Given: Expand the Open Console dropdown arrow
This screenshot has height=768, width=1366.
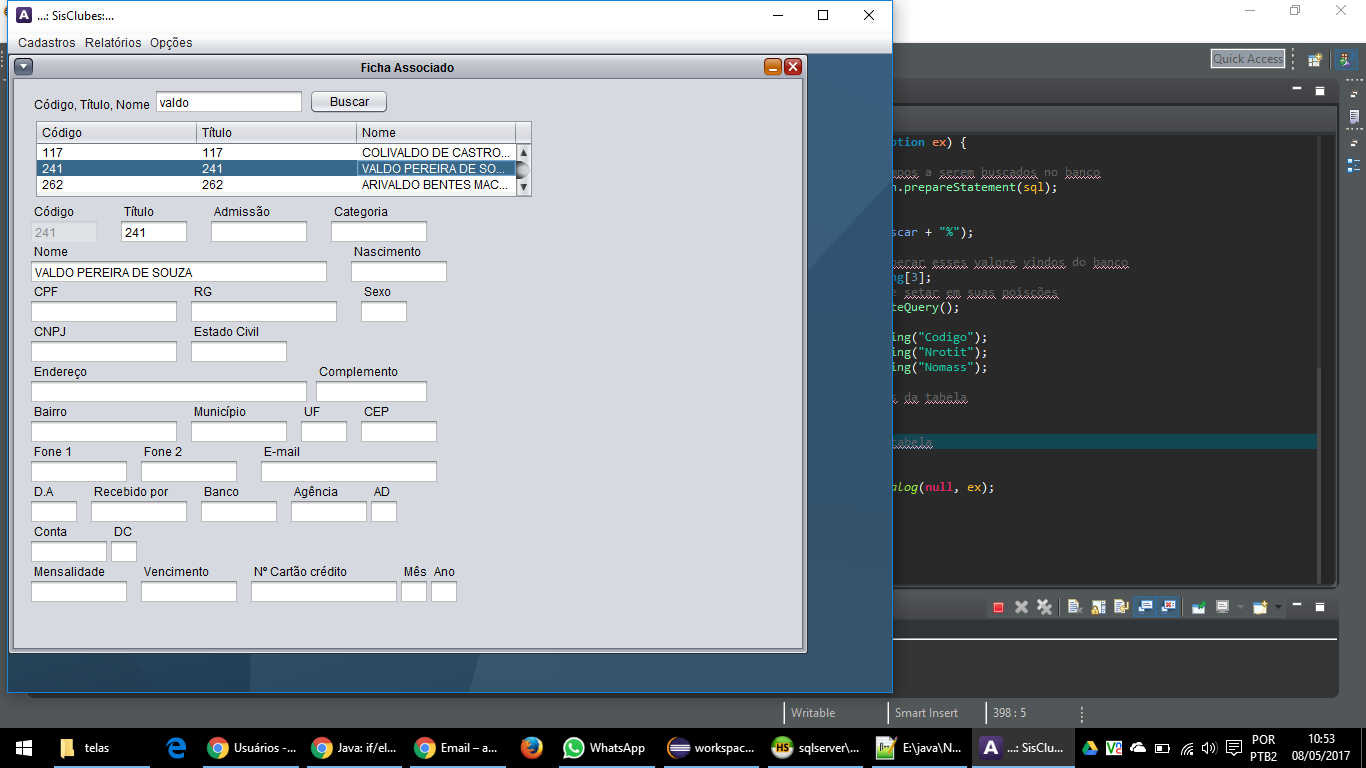Looking at the screenshot, I should click(x=1278, y=607).
